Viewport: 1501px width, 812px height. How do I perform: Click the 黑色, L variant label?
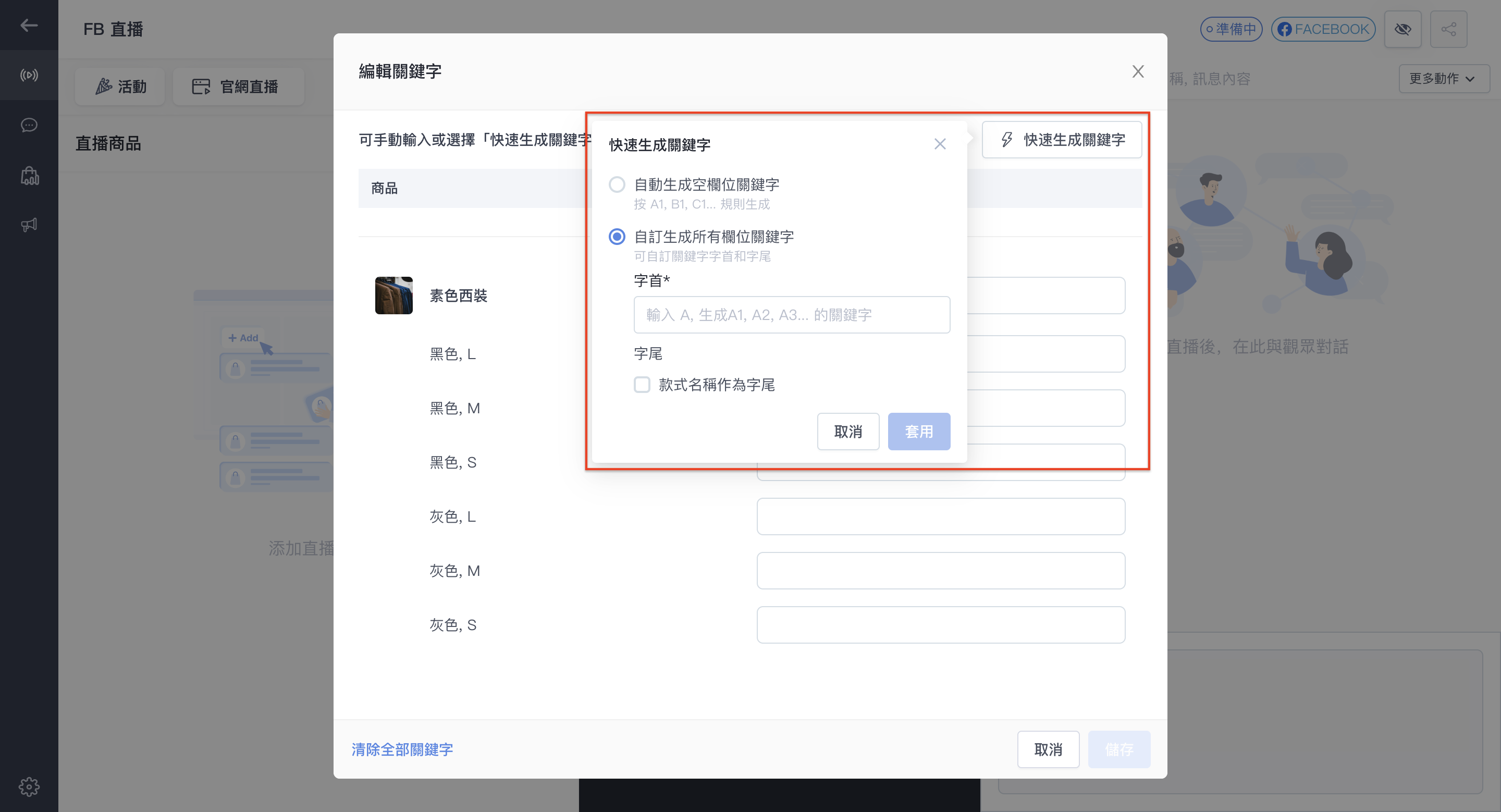pyautogui.click(x=453, y=354)
